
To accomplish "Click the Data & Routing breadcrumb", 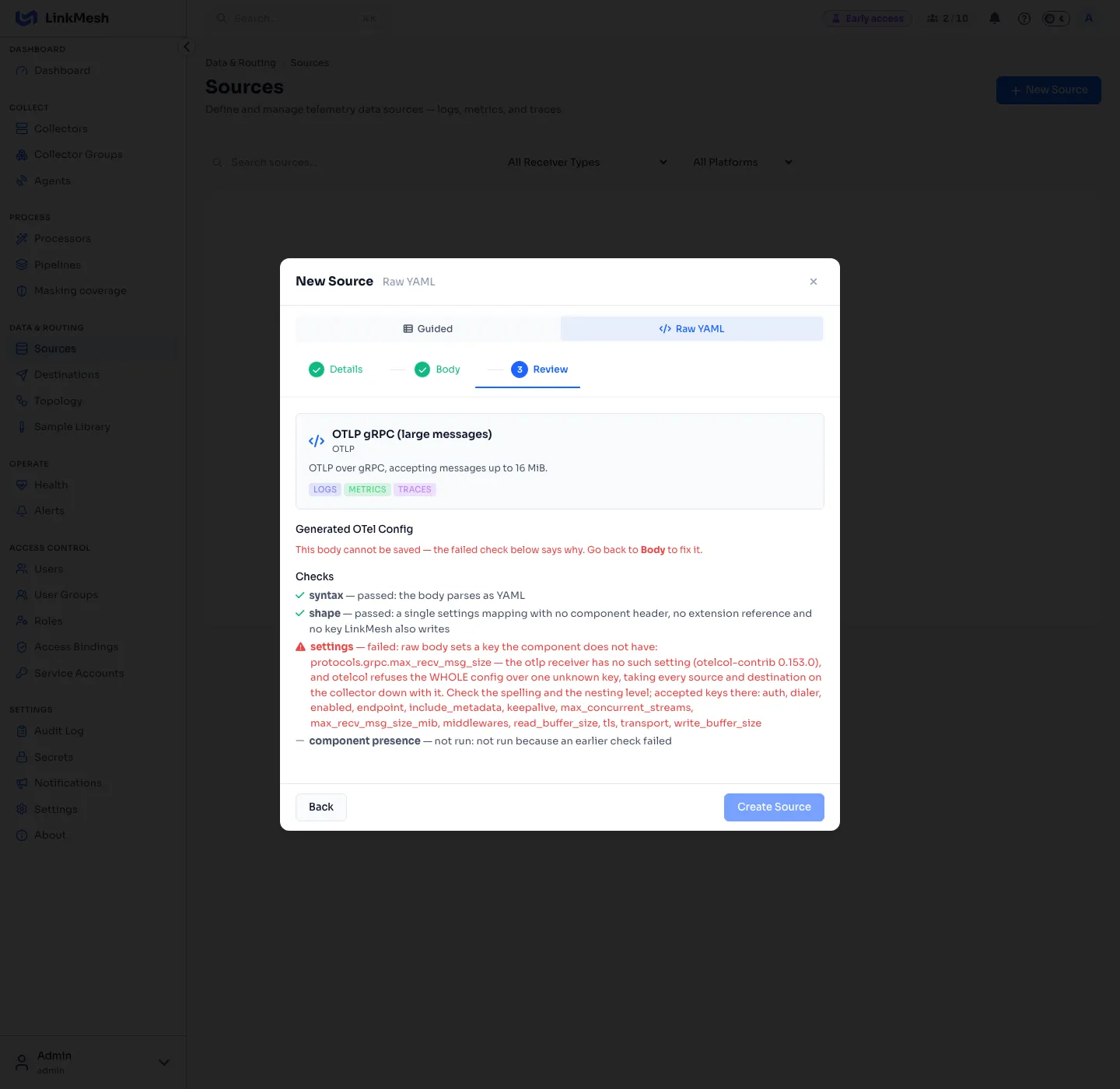I will (240, 63).
